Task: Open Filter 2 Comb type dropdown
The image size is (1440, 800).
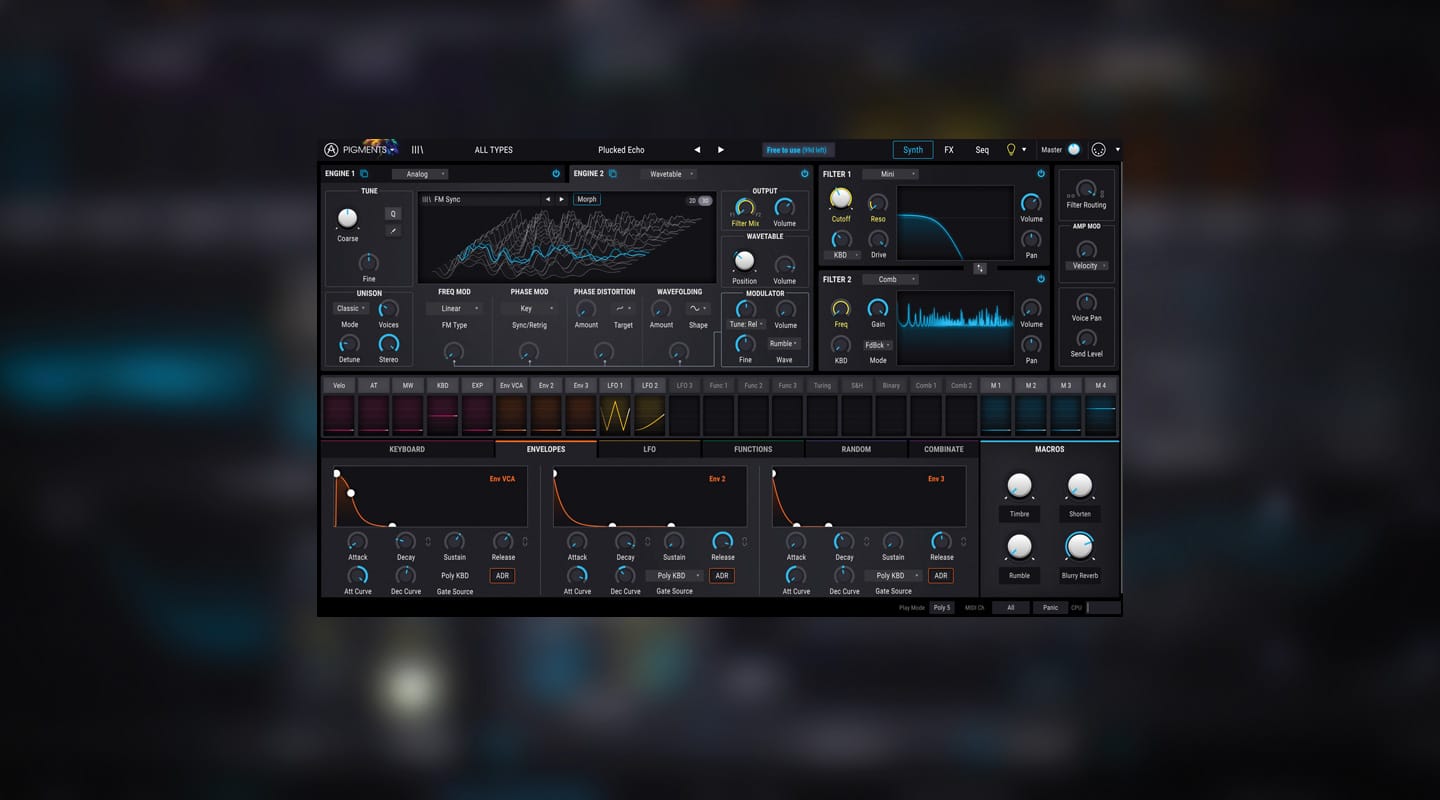Action: tap(890, 279)
